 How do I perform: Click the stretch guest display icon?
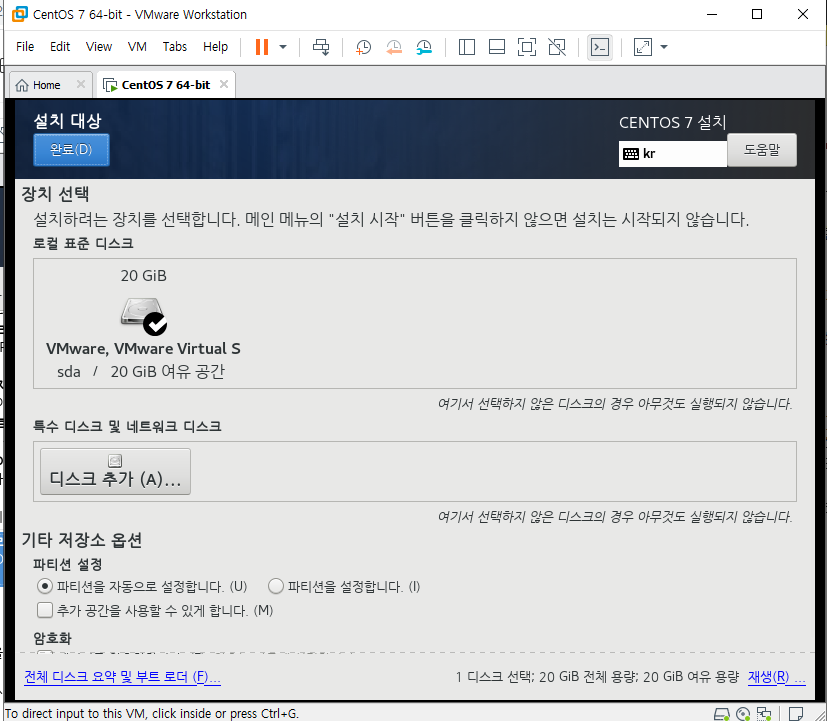(x=642, y=47)
